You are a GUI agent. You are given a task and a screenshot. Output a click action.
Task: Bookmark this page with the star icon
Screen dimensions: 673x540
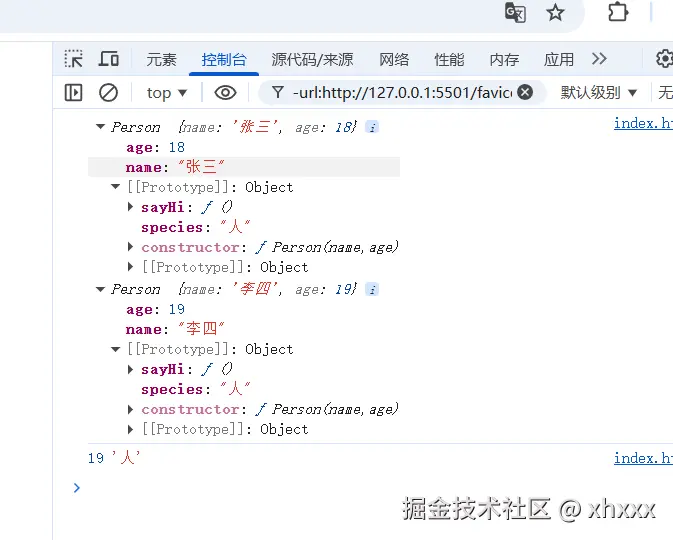(x=555, y=12)
